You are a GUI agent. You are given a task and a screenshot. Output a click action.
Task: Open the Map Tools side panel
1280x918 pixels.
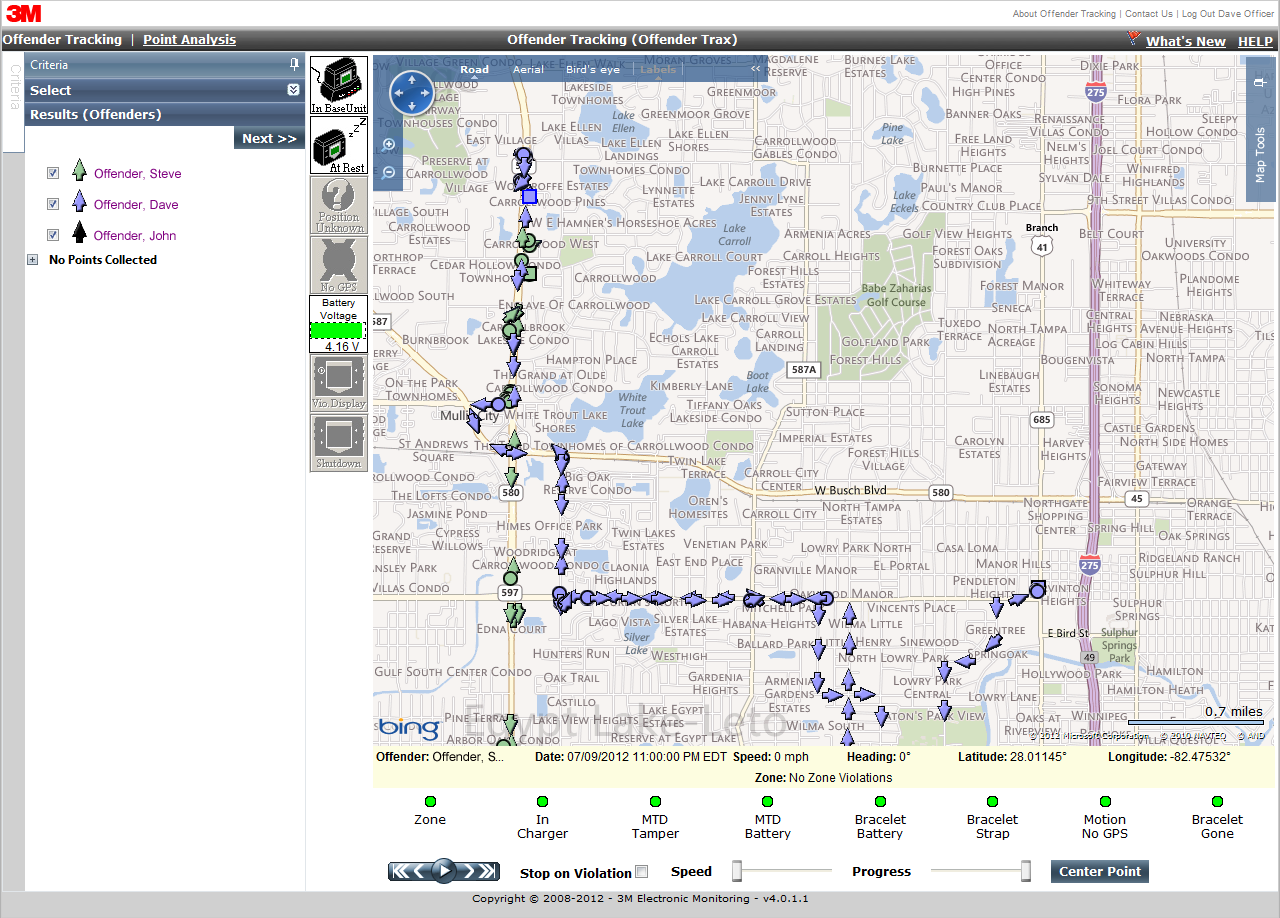pyautogui.click(x=1260, y=130)
